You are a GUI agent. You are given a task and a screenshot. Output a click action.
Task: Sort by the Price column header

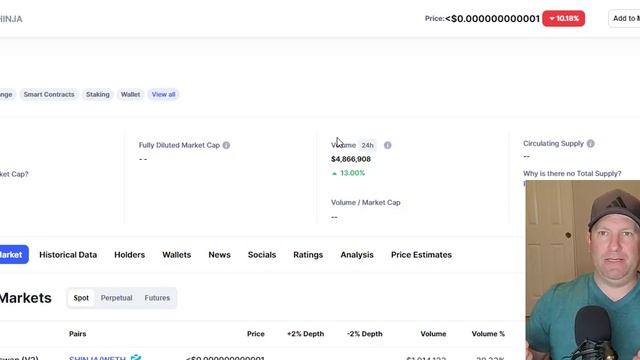click(256, 334)
